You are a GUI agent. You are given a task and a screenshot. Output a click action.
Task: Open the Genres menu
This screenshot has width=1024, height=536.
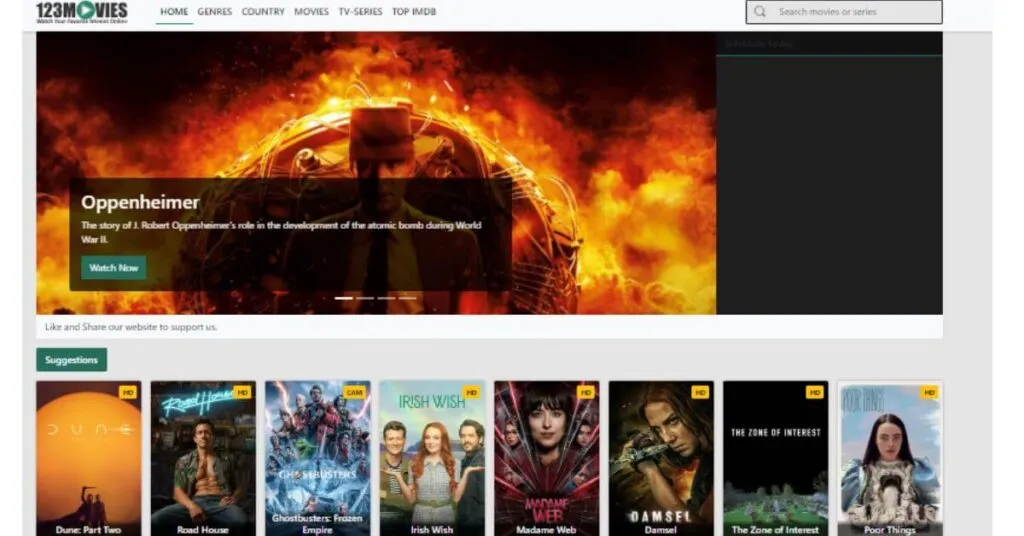tap(215, 12)
